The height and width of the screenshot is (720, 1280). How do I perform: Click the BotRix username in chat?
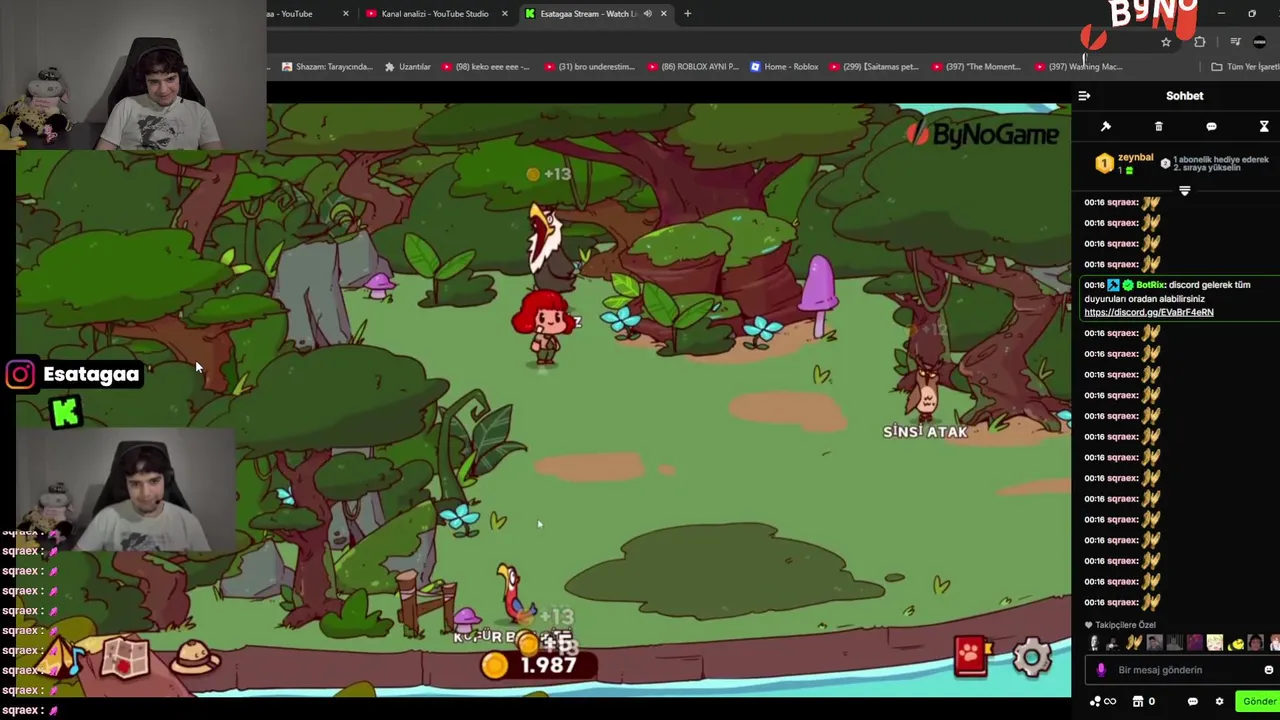pos(1150,285)
